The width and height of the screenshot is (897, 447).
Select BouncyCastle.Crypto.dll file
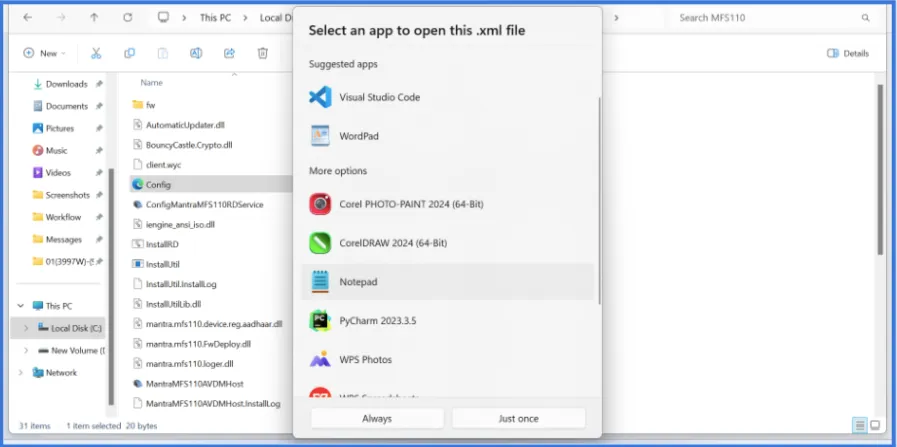[x=189, y=145]
